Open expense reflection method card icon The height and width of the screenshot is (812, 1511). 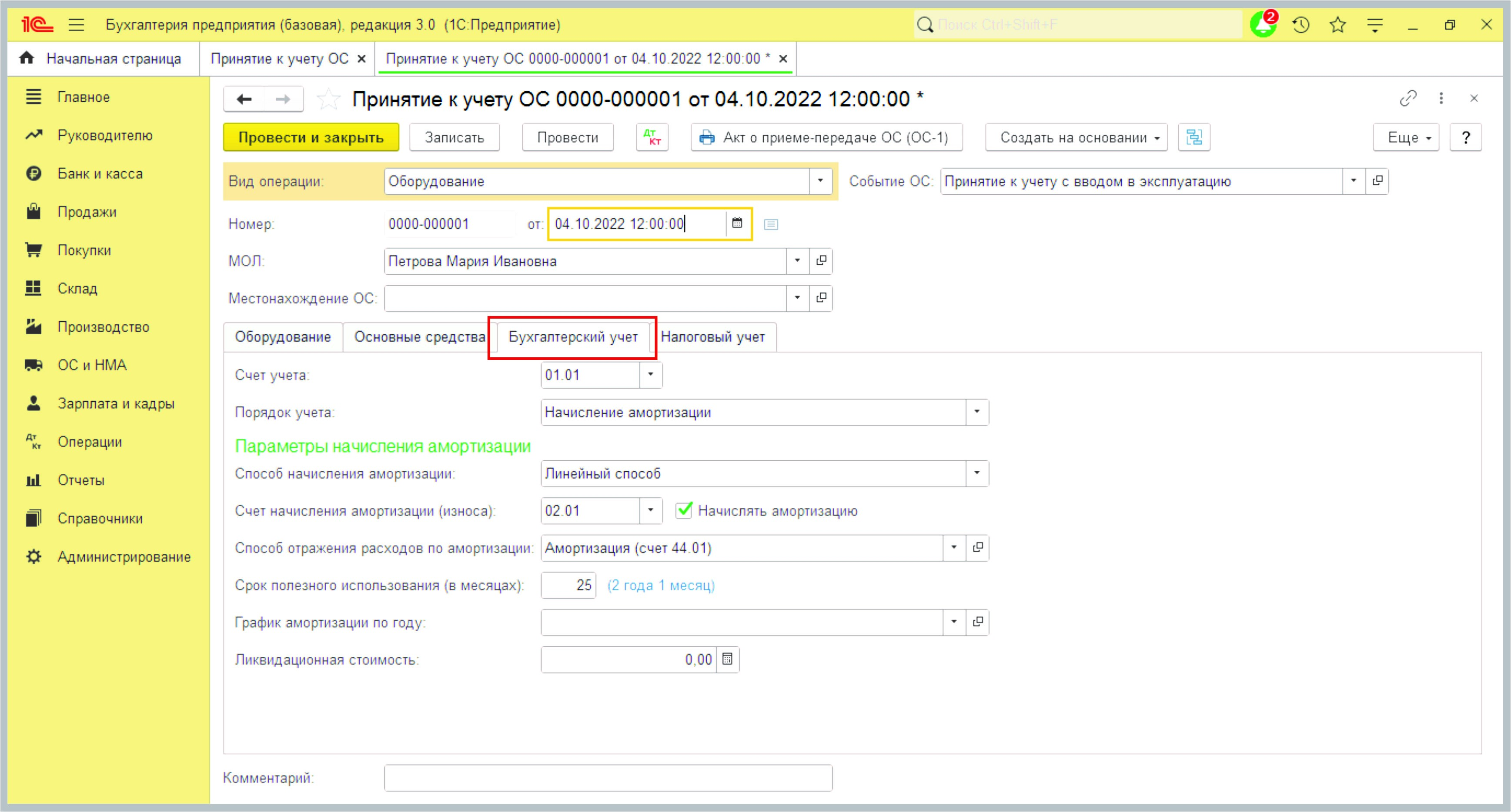point(977,548)
